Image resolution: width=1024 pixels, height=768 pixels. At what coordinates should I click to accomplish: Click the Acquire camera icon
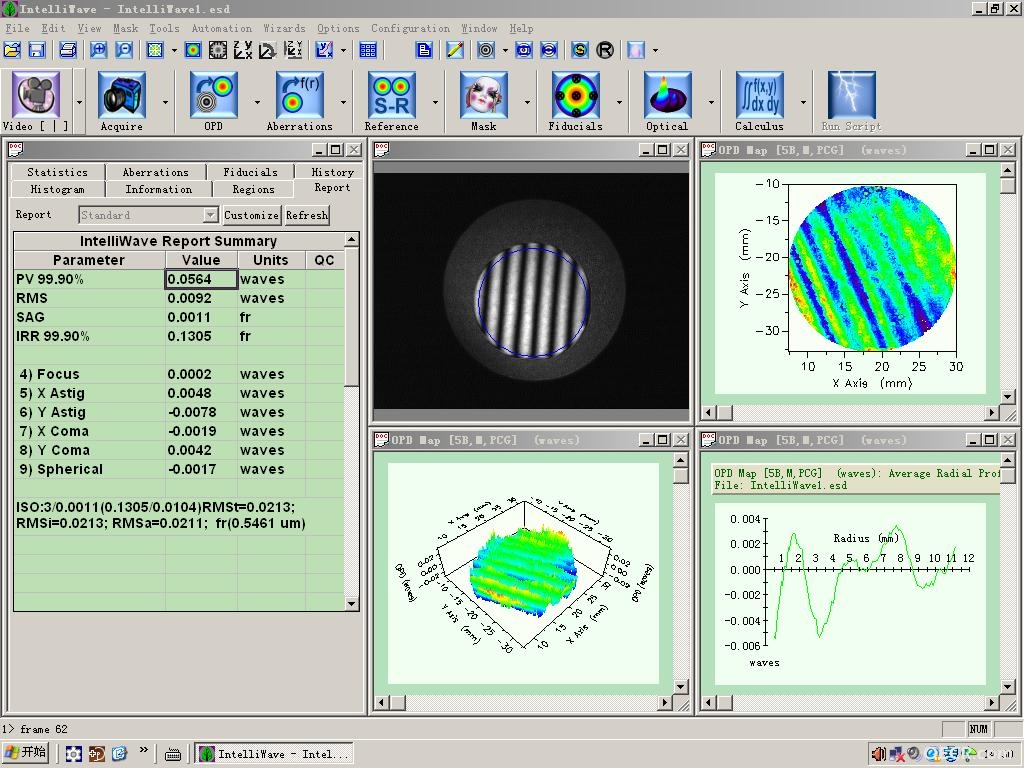click(121, 95)
